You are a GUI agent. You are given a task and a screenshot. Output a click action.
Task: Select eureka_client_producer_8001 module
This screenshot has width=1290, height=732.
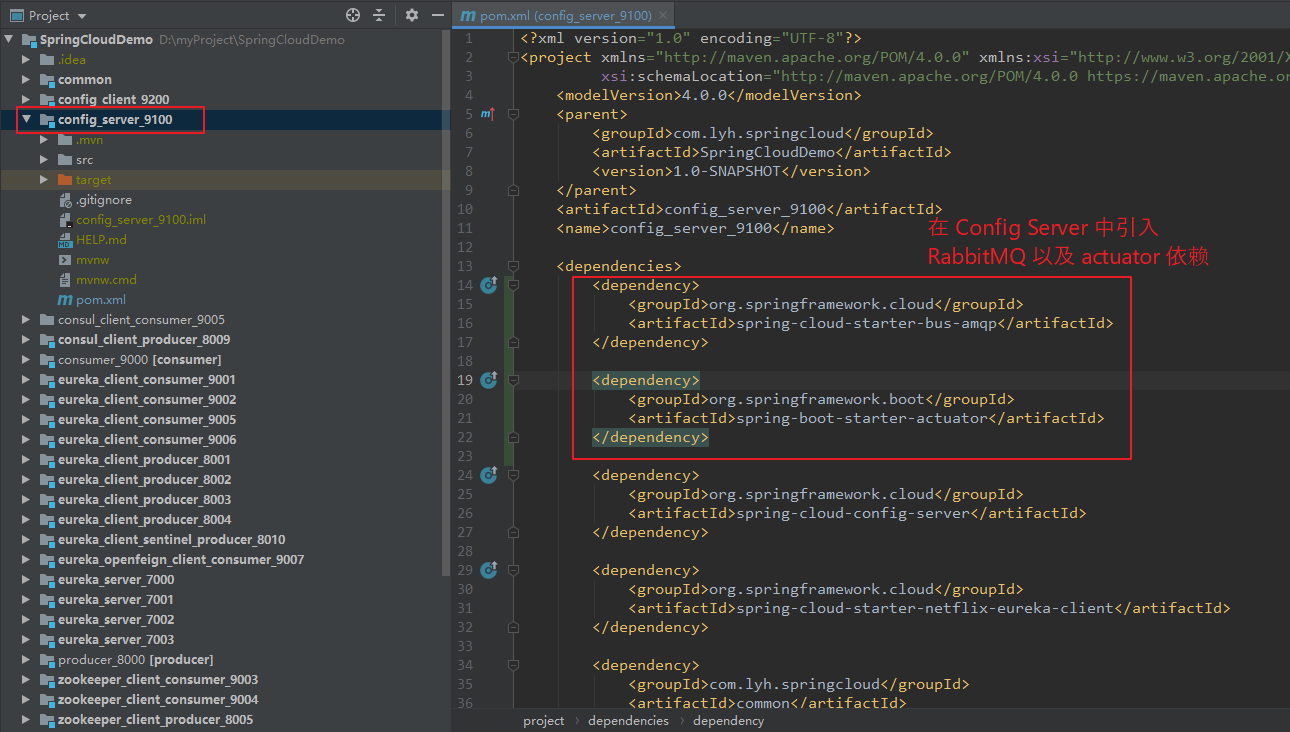click(x=144, y=460)
